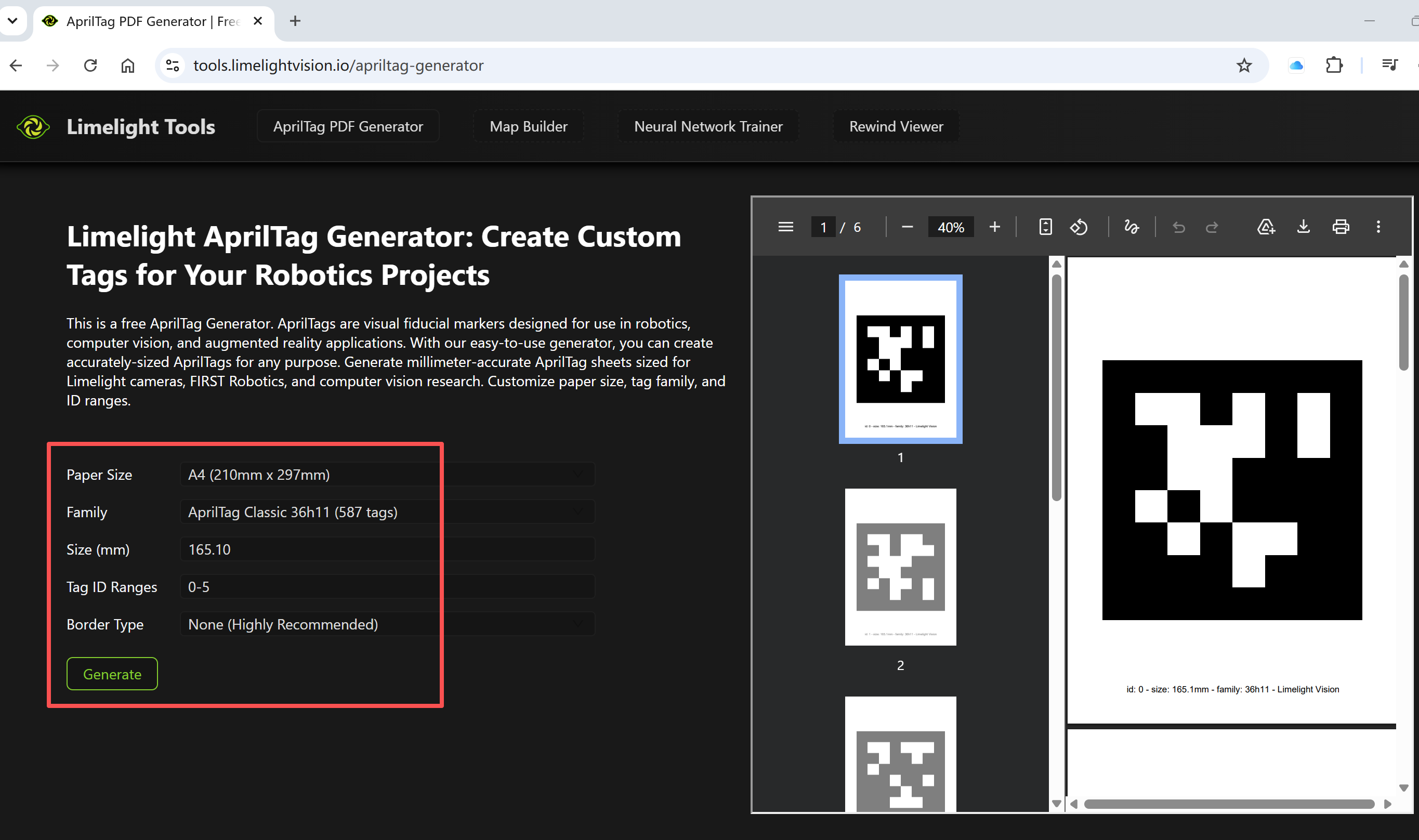Click the thumbnail panel vertical scrollbar
This screenshot has height=840, width=1419.
1056,388
